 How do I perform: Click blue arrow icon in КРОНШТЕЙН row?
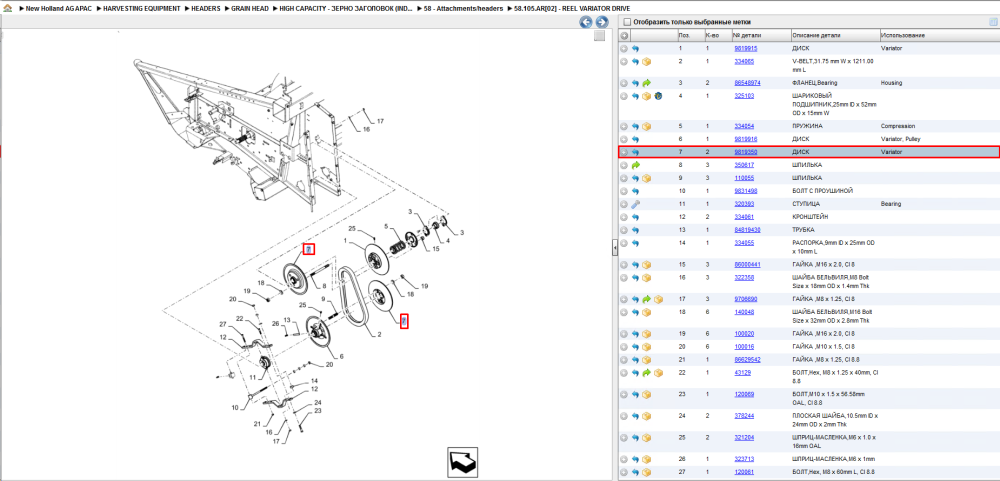click(x=635, y=217)
